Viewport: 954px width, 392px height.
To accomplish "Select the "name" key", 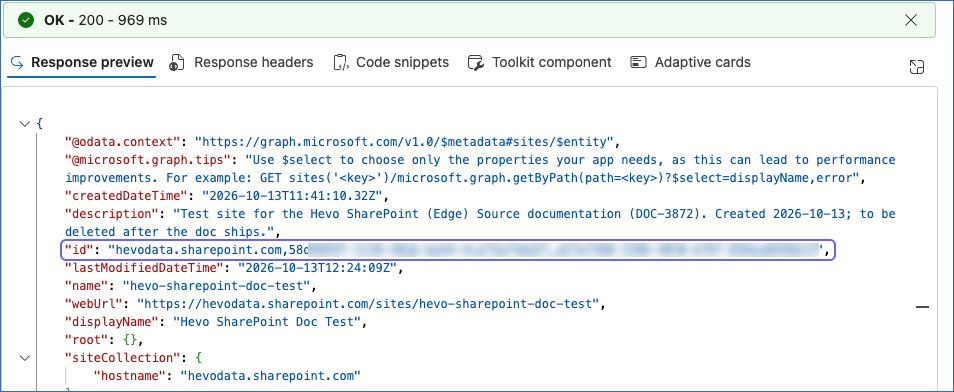I will pos(87,285).
